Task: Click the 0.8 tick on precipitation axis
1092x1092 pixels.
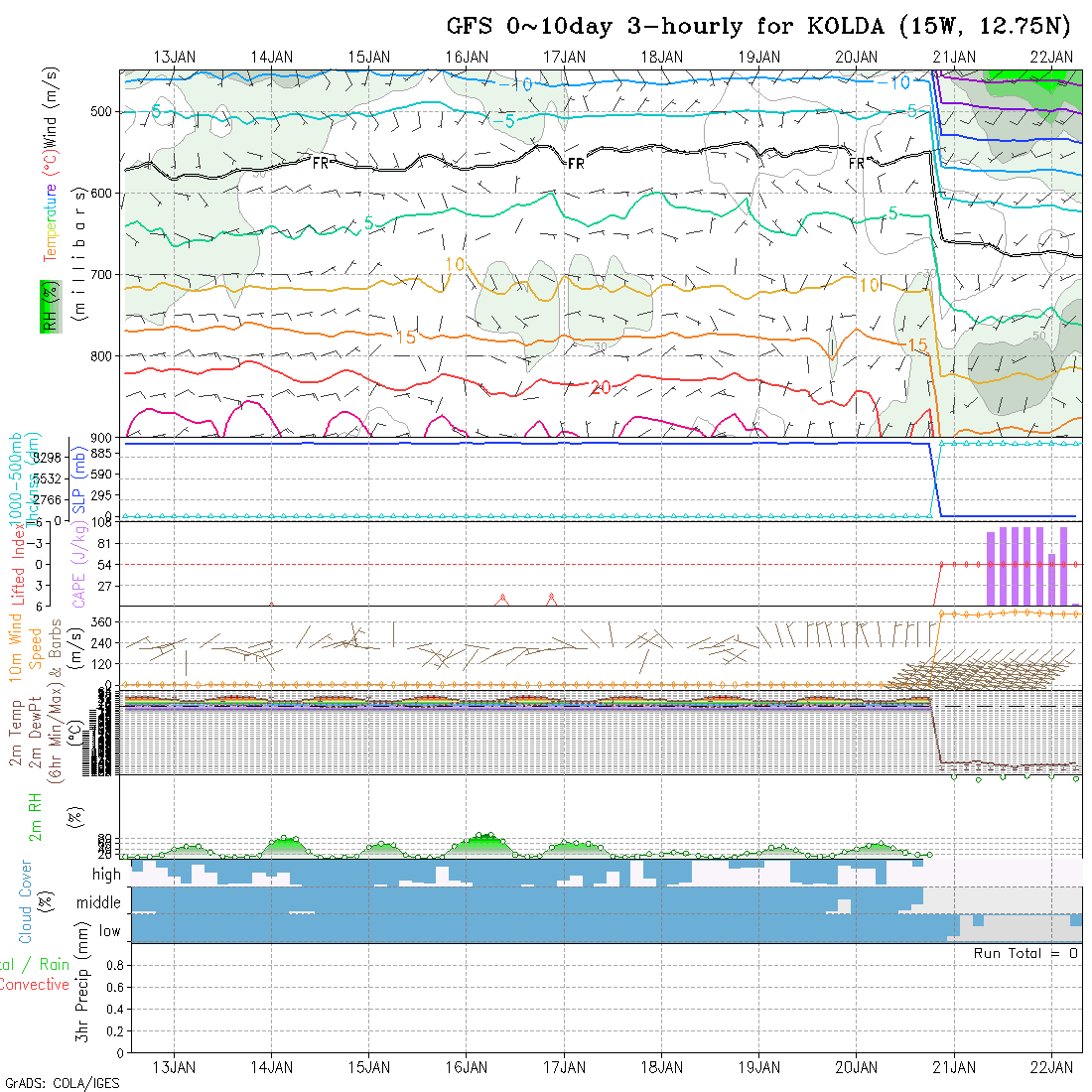Action: 113,965
